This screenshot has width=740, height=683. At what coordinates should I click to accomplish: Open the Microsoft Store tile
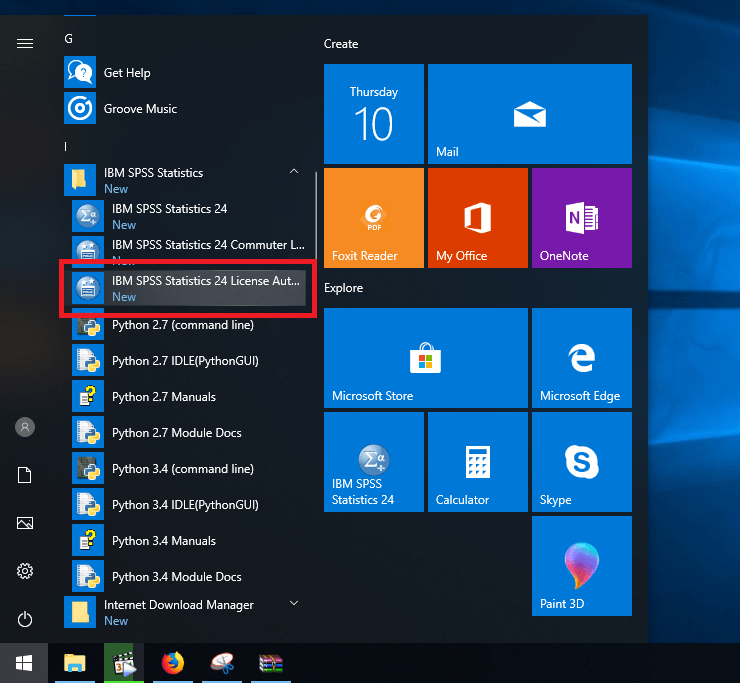coord(425,358)
